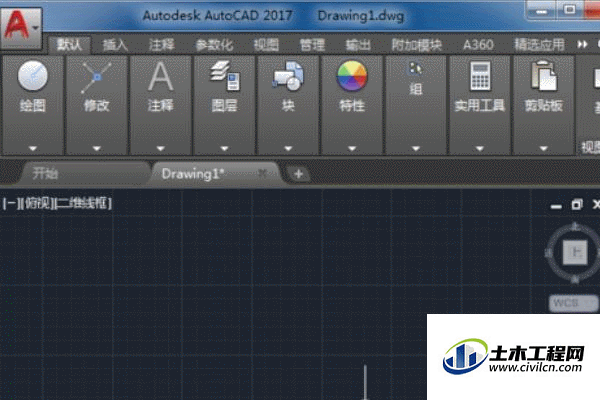The image size is (600, 400).
Task: Maximize the AutoCAD application window
Action: click(x=569, y=10)
